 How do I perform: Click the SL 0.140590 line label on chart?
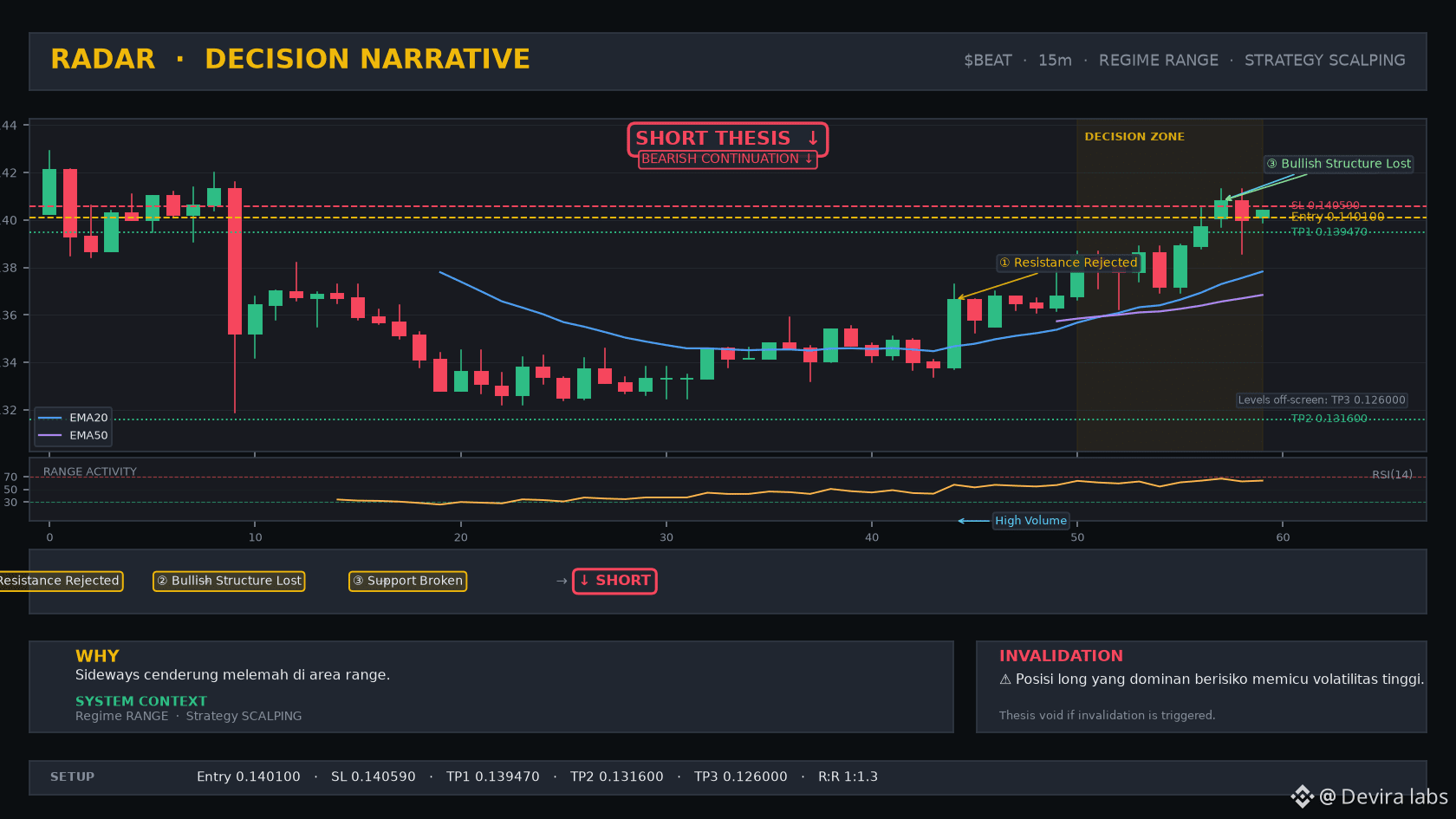pyautogui.click(x=1325, y=206)
